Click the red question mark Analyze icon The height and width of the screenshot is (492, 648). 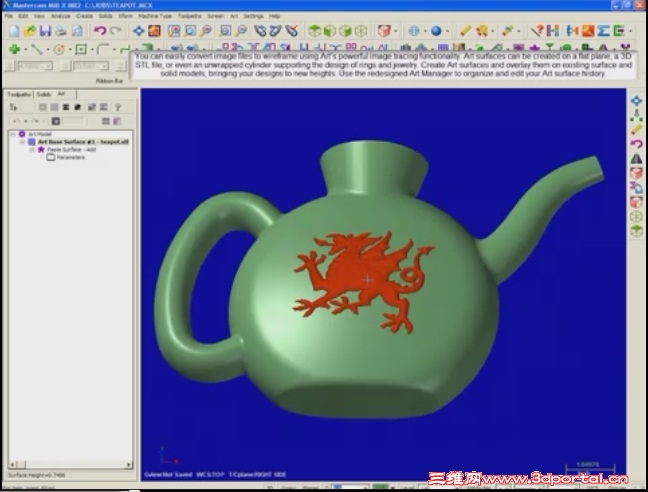pyautogui.click(x=537, y=31)
